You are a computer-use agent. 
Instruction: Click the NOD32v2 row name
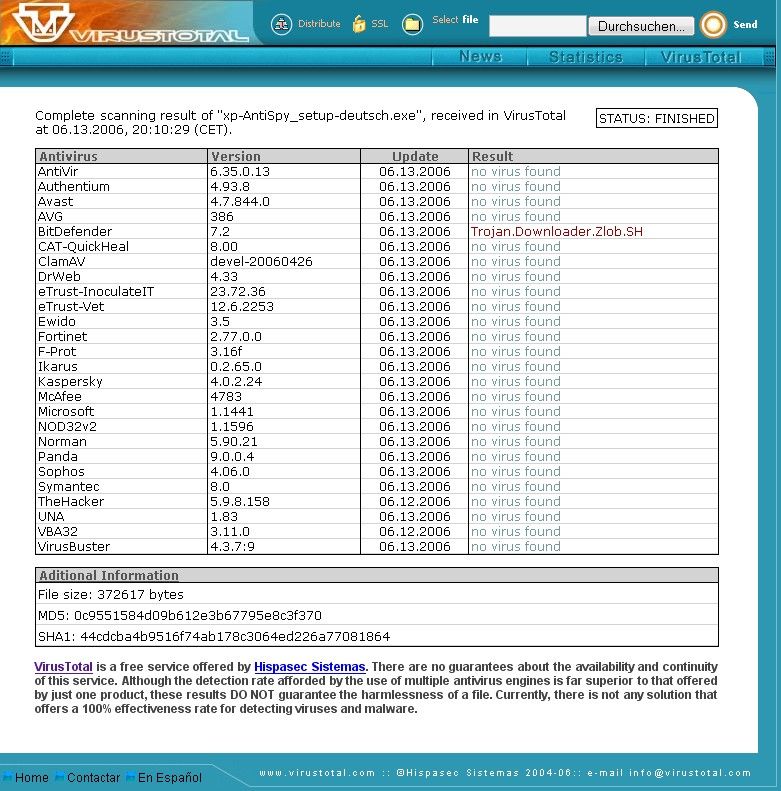click(x=67, y=427)
